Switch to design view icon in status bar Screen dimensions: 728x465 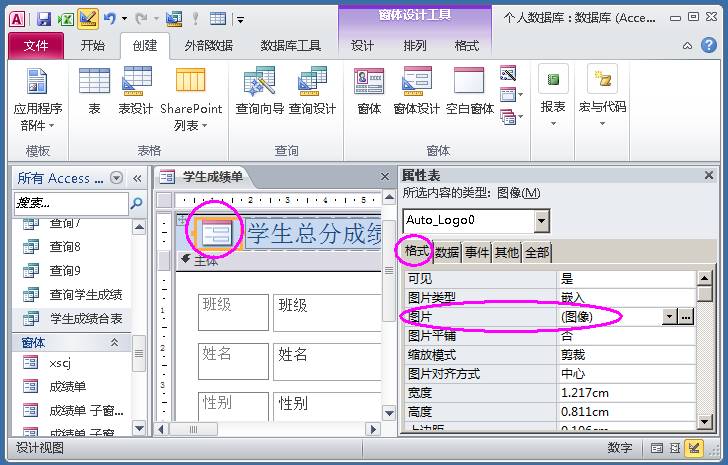694,448
